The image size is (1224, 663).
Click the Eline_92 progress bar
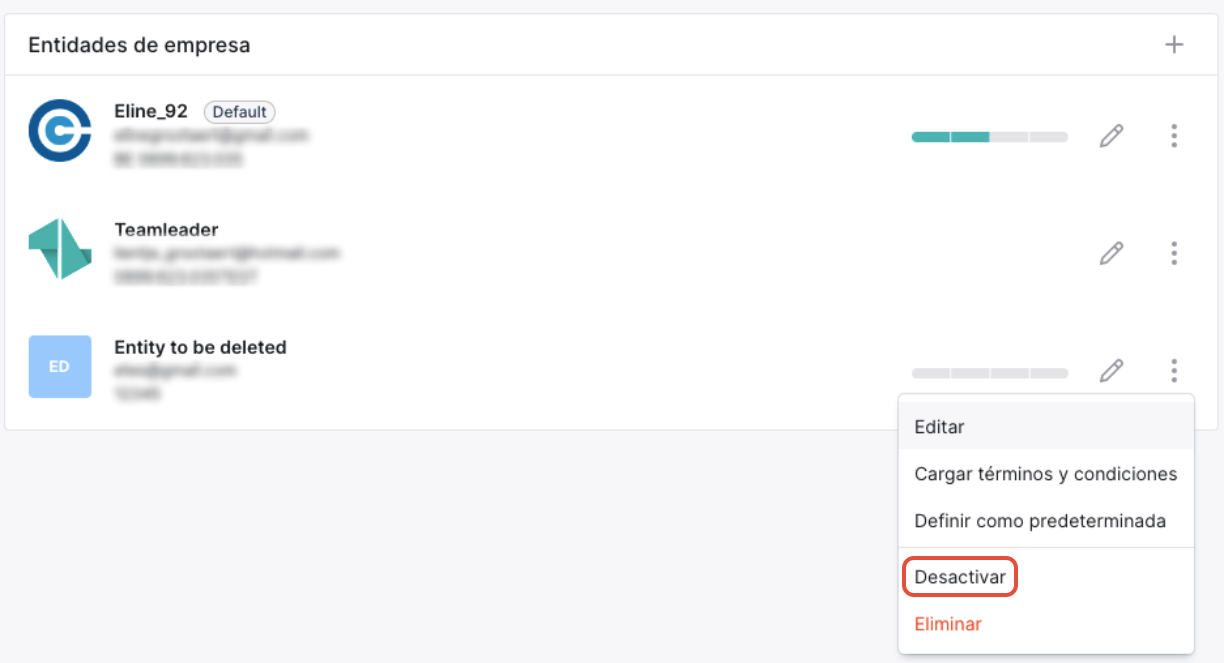990,137
